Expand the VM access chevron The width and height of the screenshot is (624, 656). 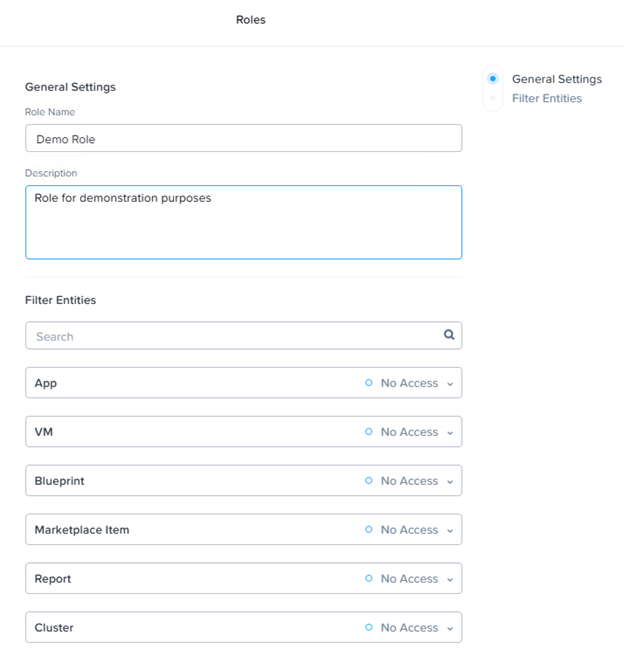[450, 433]
